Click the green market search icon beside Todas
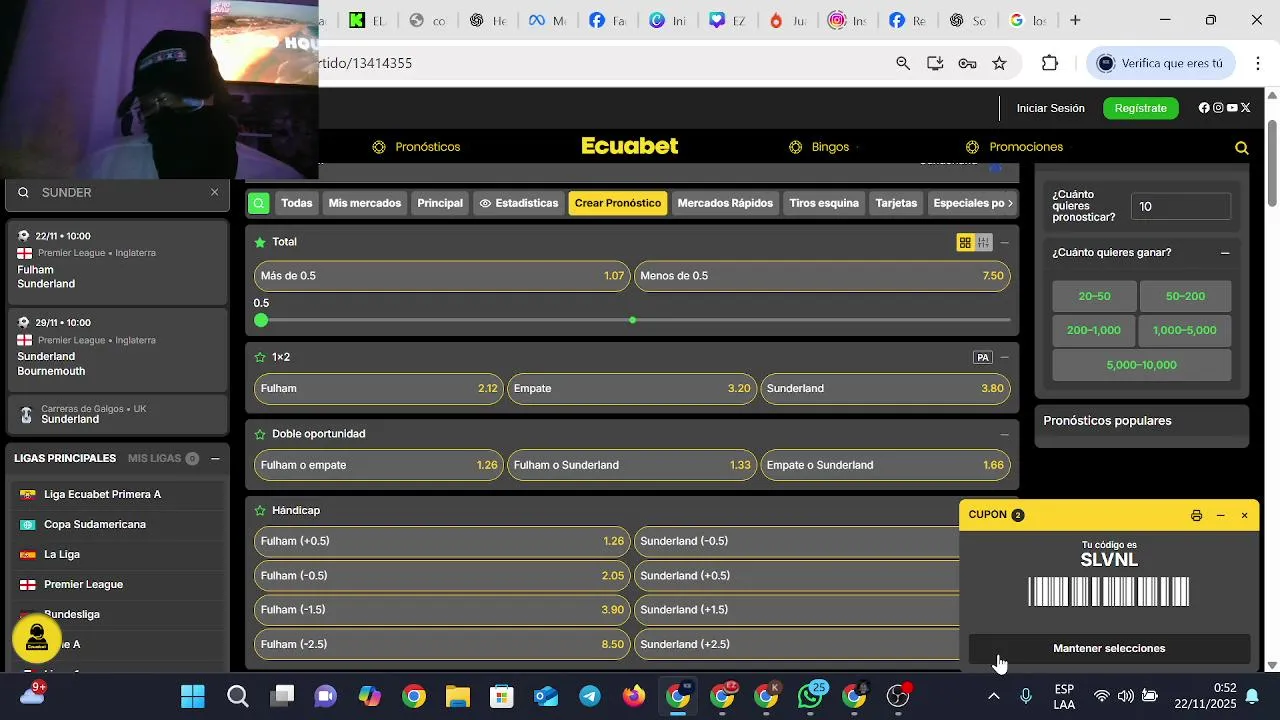The height and width of the screenshot is (720, 1280). coord(259,203)
